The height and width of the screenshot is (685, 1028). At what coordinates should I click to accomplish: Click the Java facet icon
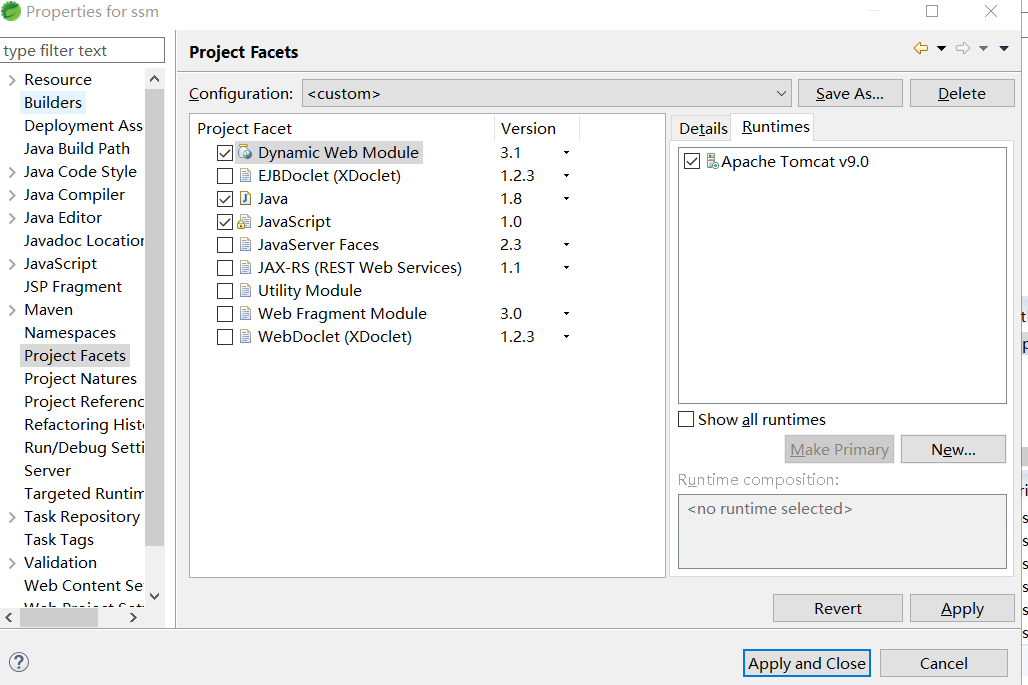coord(245,199)
